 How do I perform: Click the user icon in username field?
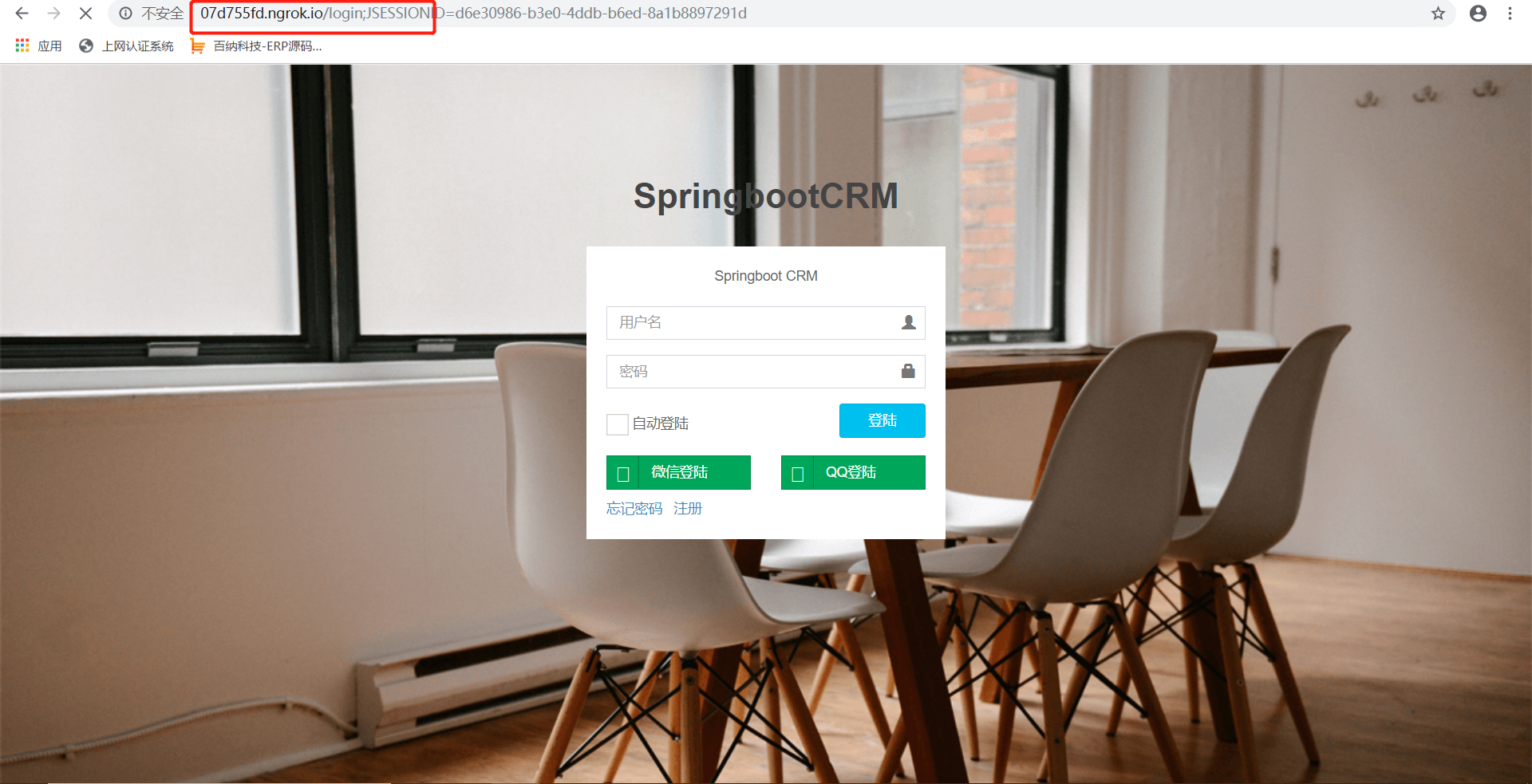click(908, 322)
